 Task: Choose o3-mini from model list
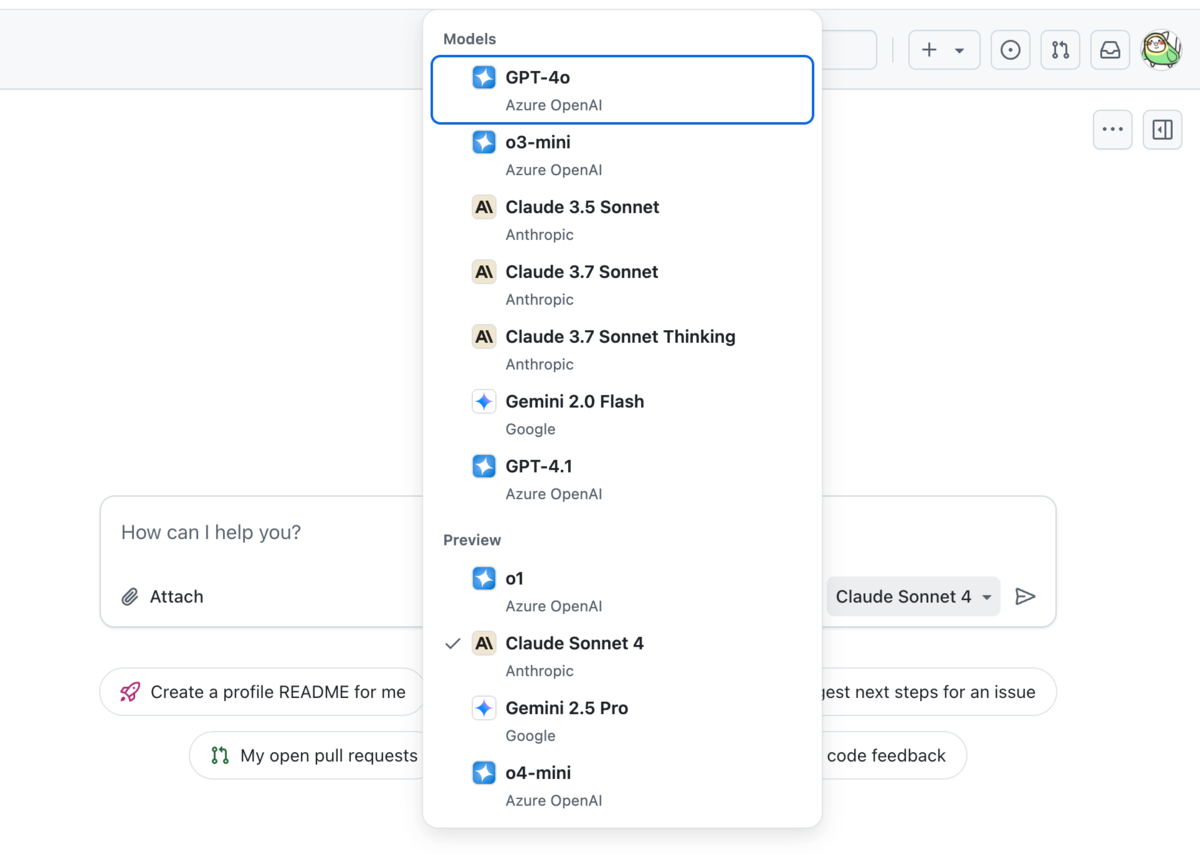622,155
